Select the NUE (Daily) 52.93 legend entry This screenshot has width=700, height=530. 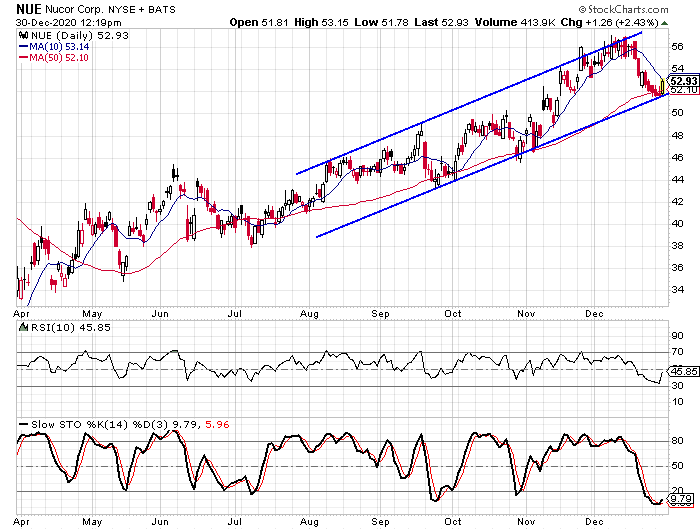coord(79,35)
